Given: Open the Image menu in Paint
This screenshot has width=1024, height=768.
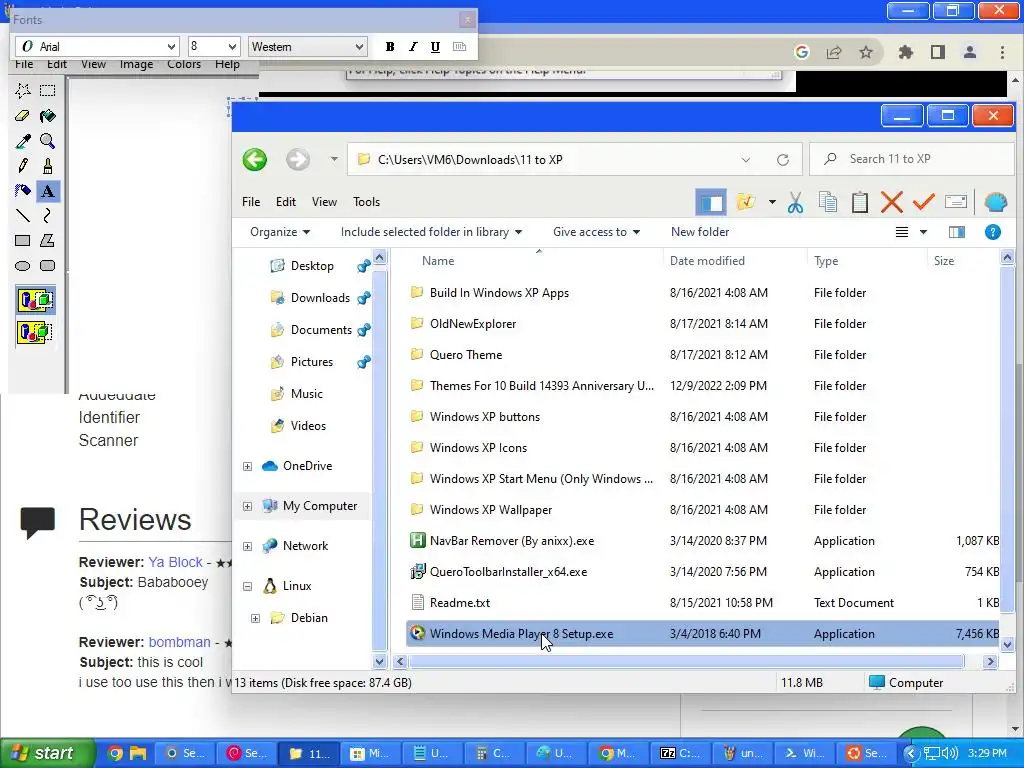Looking at the screenshot, I should (136, 64).
